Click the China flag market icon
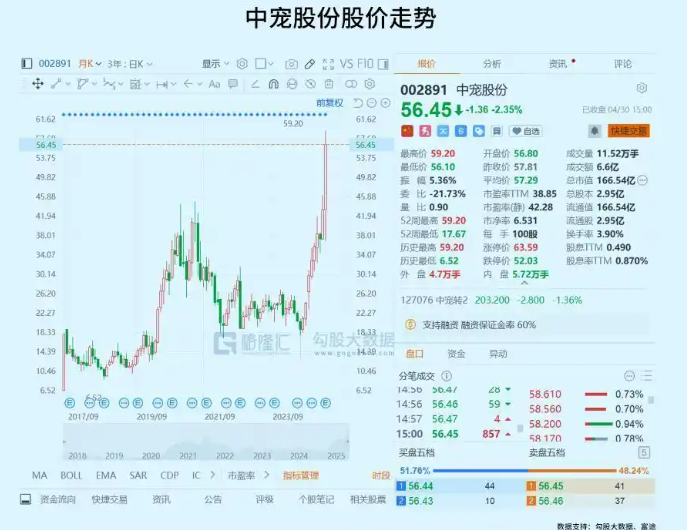This screenshot has width=687, height=530. (x=407, y=131)
